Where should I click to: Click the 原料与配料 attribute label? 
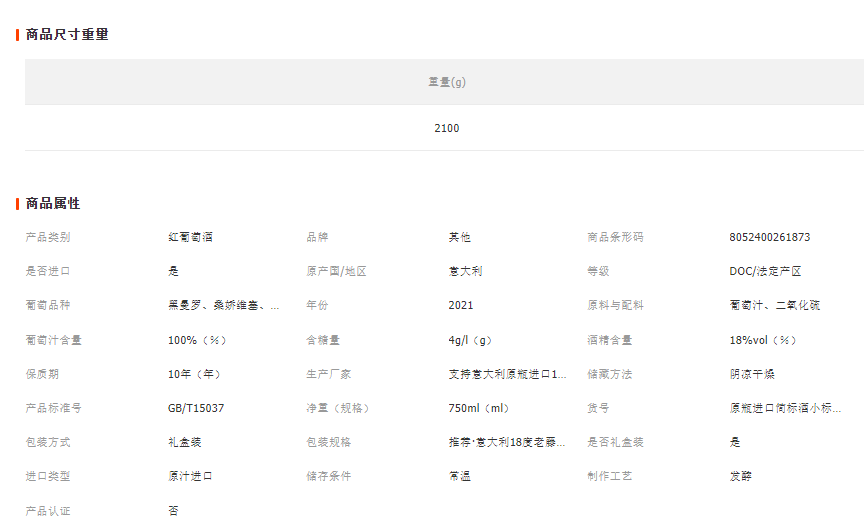click(x=615, y=305)
